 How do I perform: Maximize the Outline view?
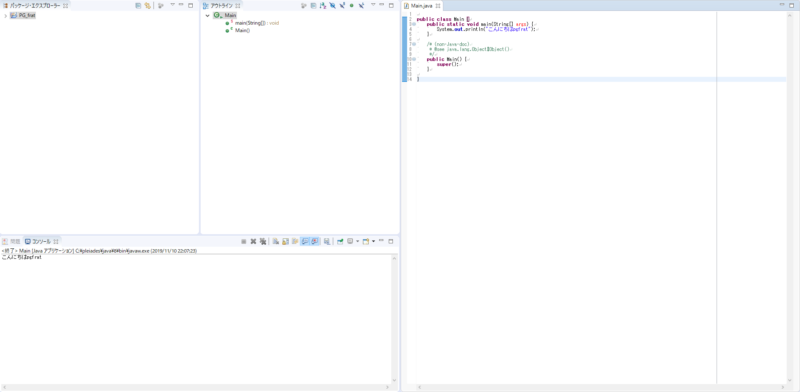[391, 5]
